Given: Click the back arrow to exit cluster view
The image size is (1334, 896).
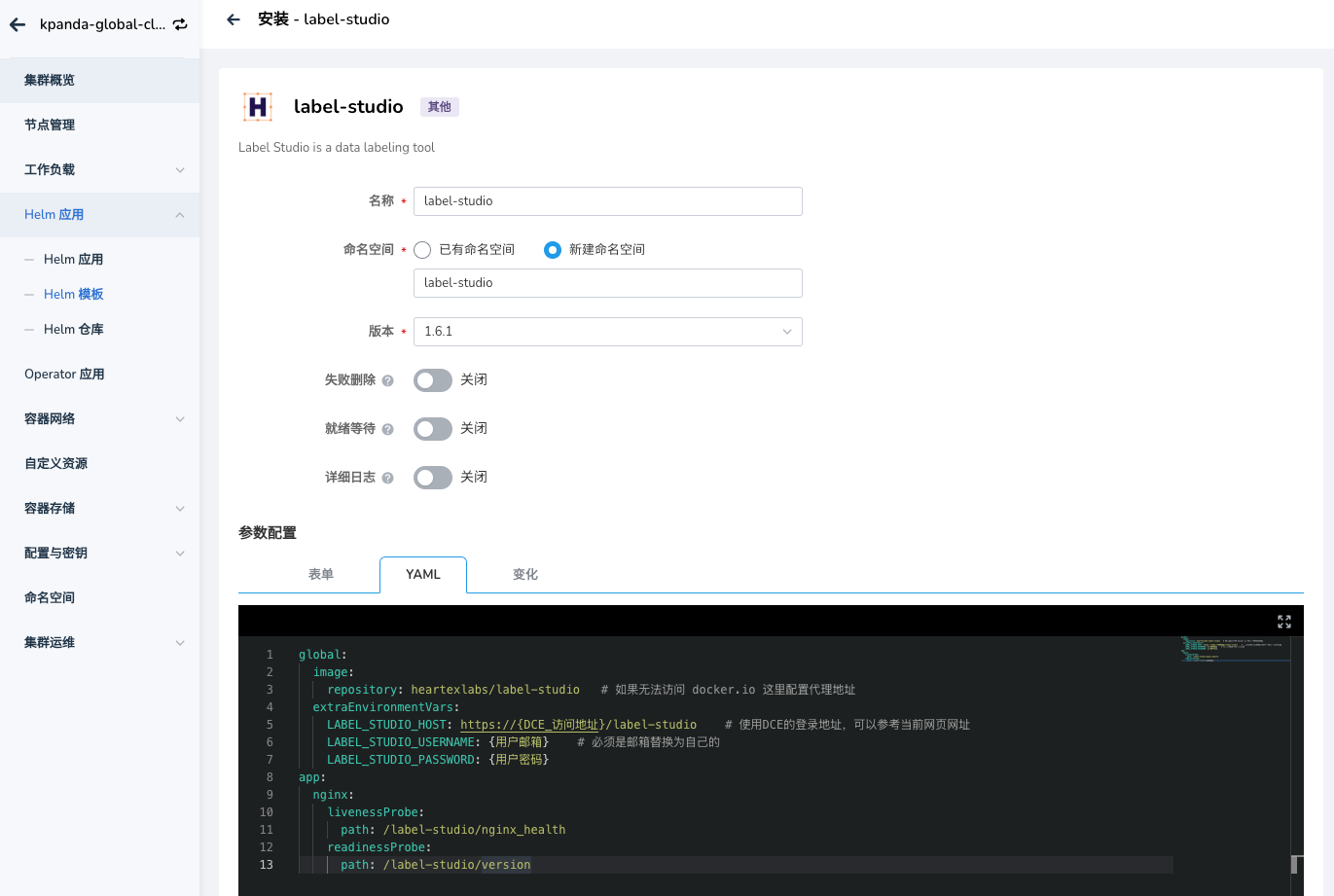Looking at the screenshot, I should (x=17, y=24).
